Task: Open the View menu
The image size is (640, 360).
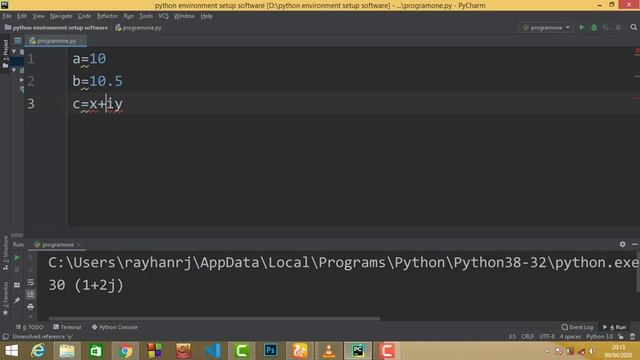Action: (x=38, y=16)
